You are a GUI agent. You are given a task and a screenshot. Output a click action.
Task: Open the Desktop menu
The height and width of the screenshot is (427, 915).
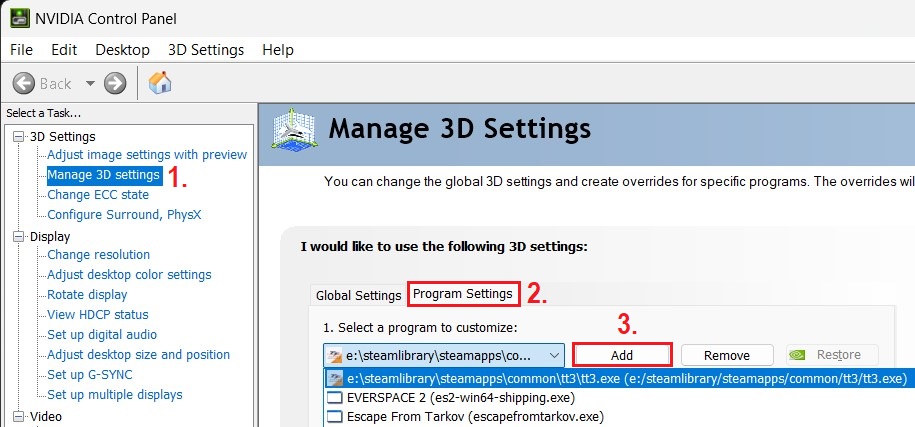click(123, 50)
